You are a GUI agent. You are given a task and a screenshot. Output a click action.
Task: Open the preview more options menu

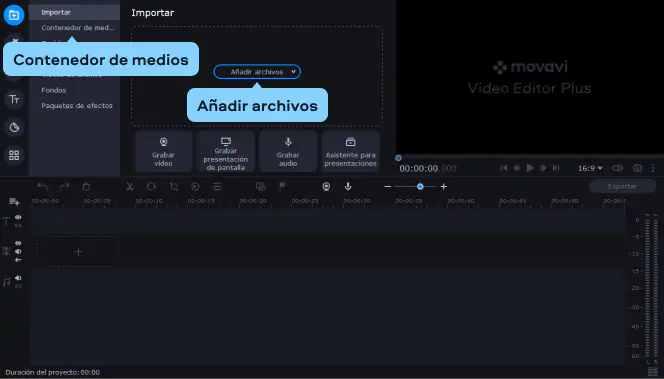pos(653,168)
